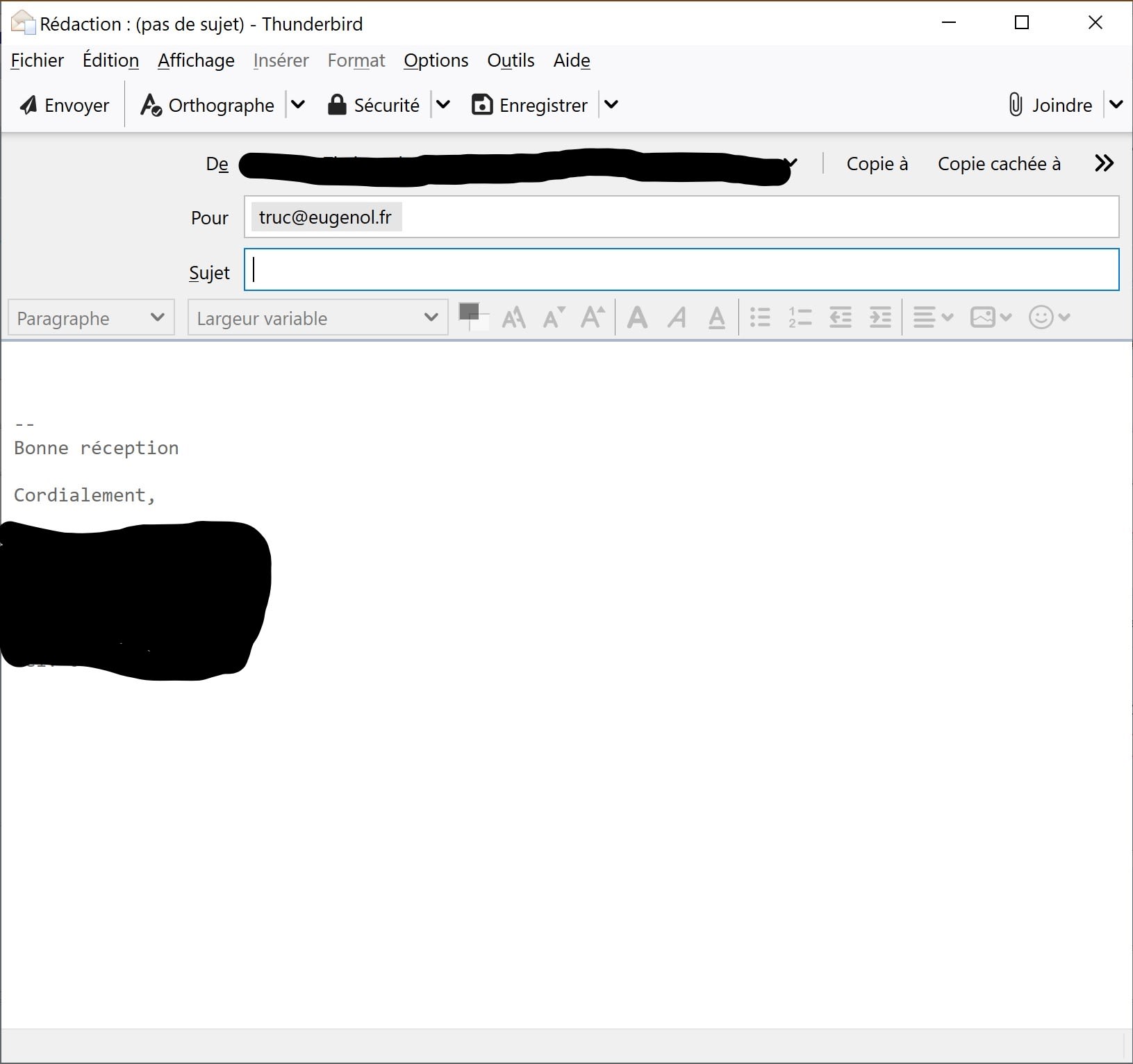Viewport: 1133px width, 1064px height.
Task: Toggle bold text formatting
Action: tap(637, 318)
